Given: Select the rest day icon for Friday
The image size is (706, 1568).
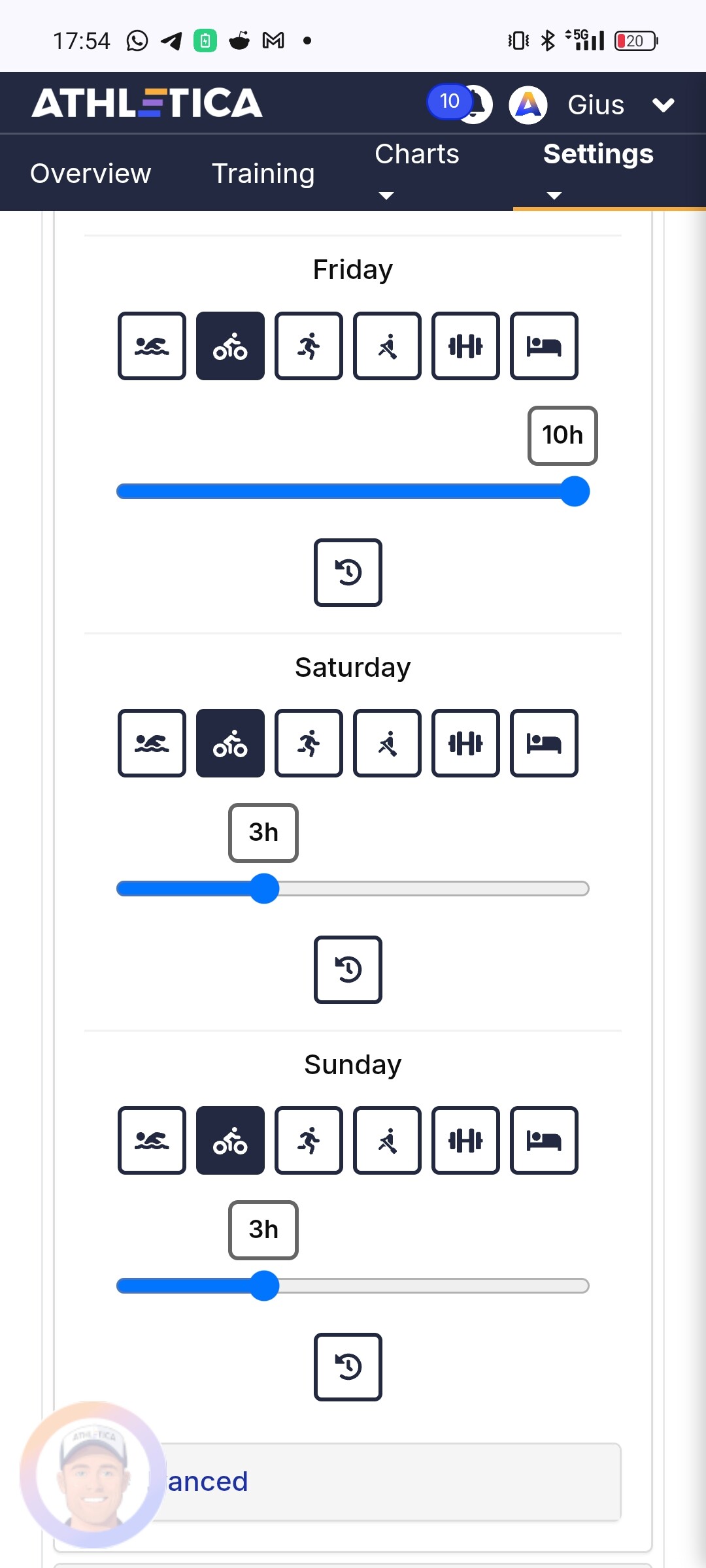Looking at the screenshot, I should [x=544, y=346].
